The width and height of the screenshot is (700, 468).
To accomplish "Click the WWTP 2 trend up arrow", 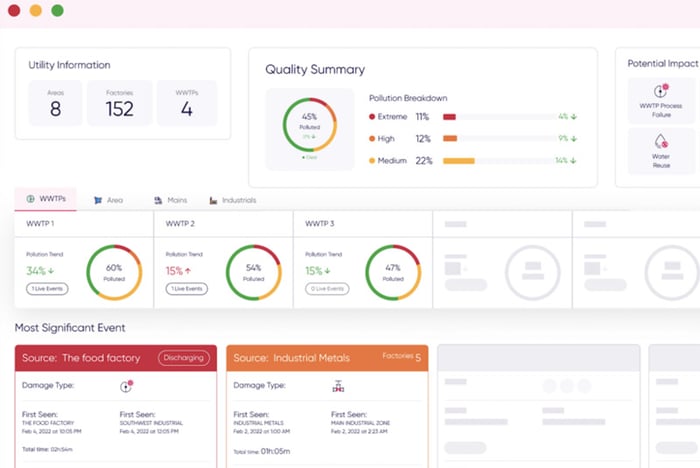I will tap(188, 271).
